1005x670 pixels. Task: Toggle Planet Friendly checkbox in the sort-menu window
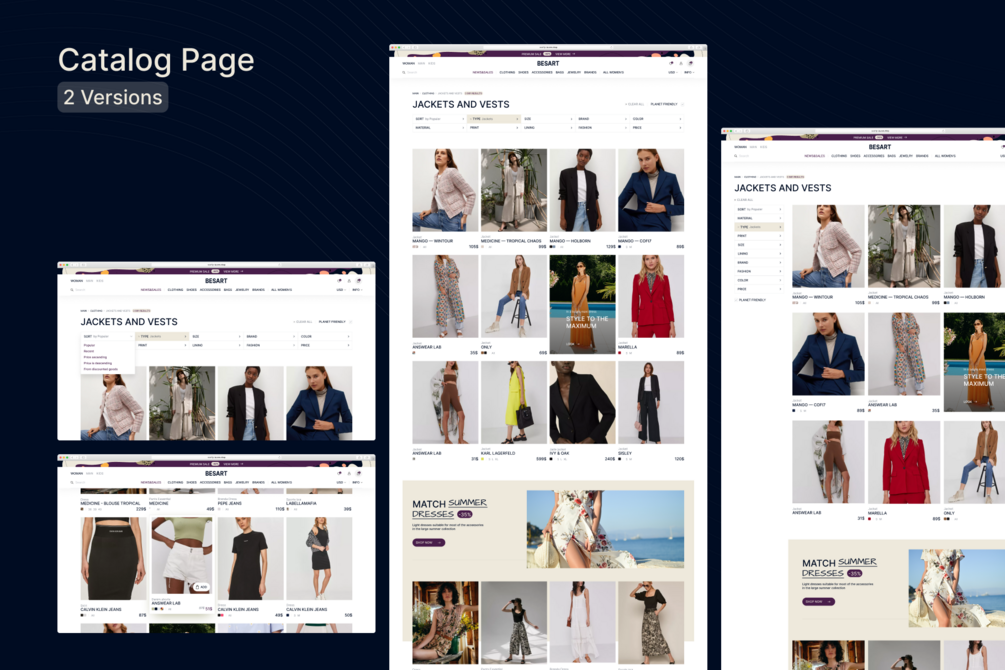[x=350, y=321]
